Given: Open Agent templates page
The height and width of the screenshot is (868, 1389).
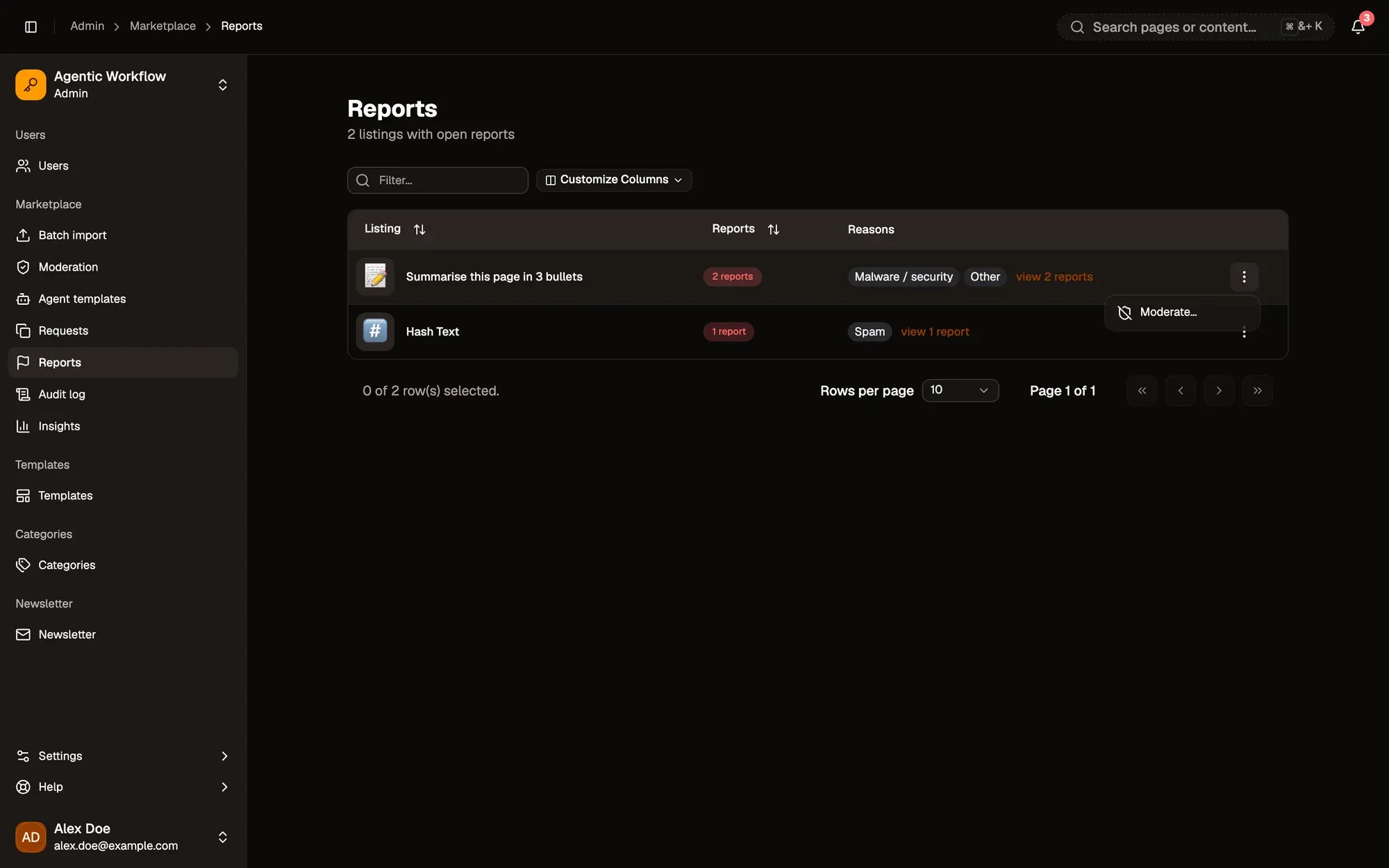Looking at the screenshot, I should tap(123, 299).
